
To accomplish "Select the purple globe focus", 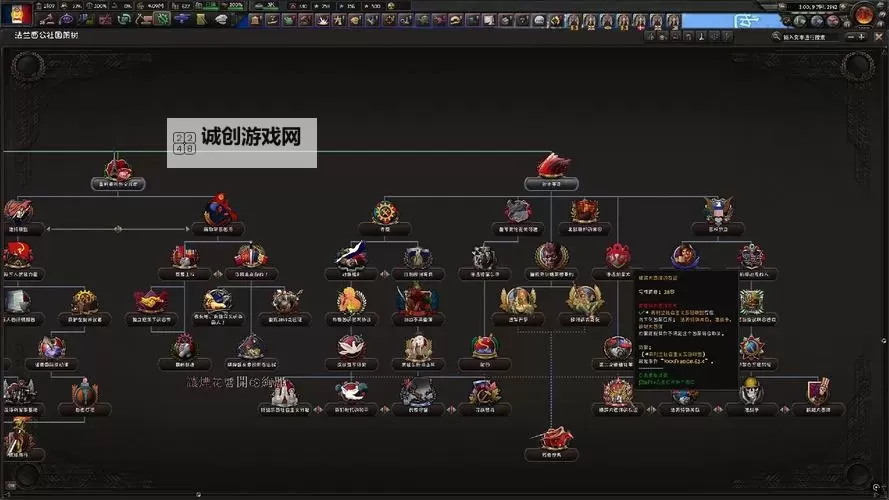I will (x=52, y=353).
